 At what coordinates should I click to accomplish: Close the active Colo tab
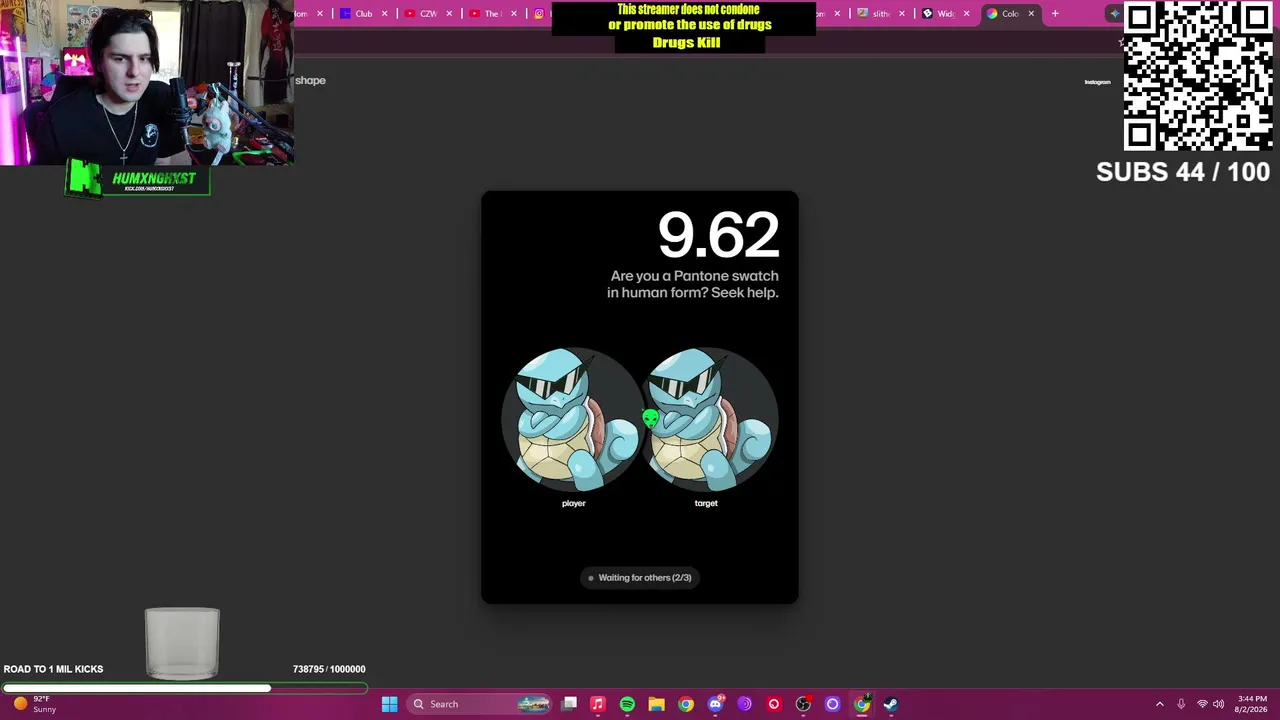1031,14
